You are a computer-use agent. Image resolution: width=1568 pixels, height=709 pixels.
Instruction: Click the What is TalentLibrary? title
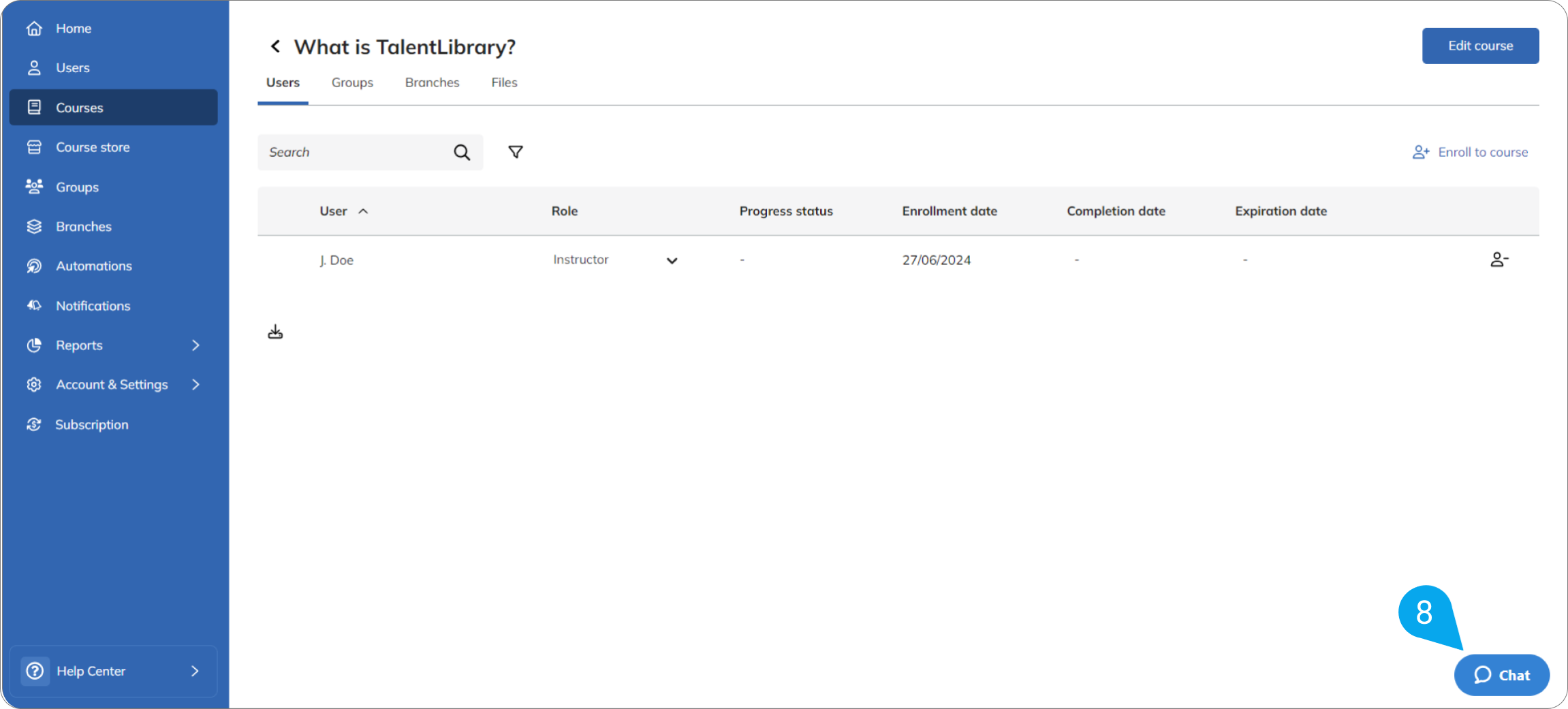tap(405, 47)
